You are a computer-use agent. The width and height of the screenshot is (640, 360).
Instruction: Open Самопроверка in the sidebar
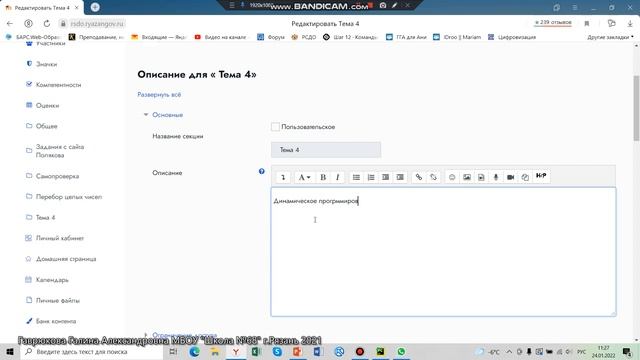(57, 176)
